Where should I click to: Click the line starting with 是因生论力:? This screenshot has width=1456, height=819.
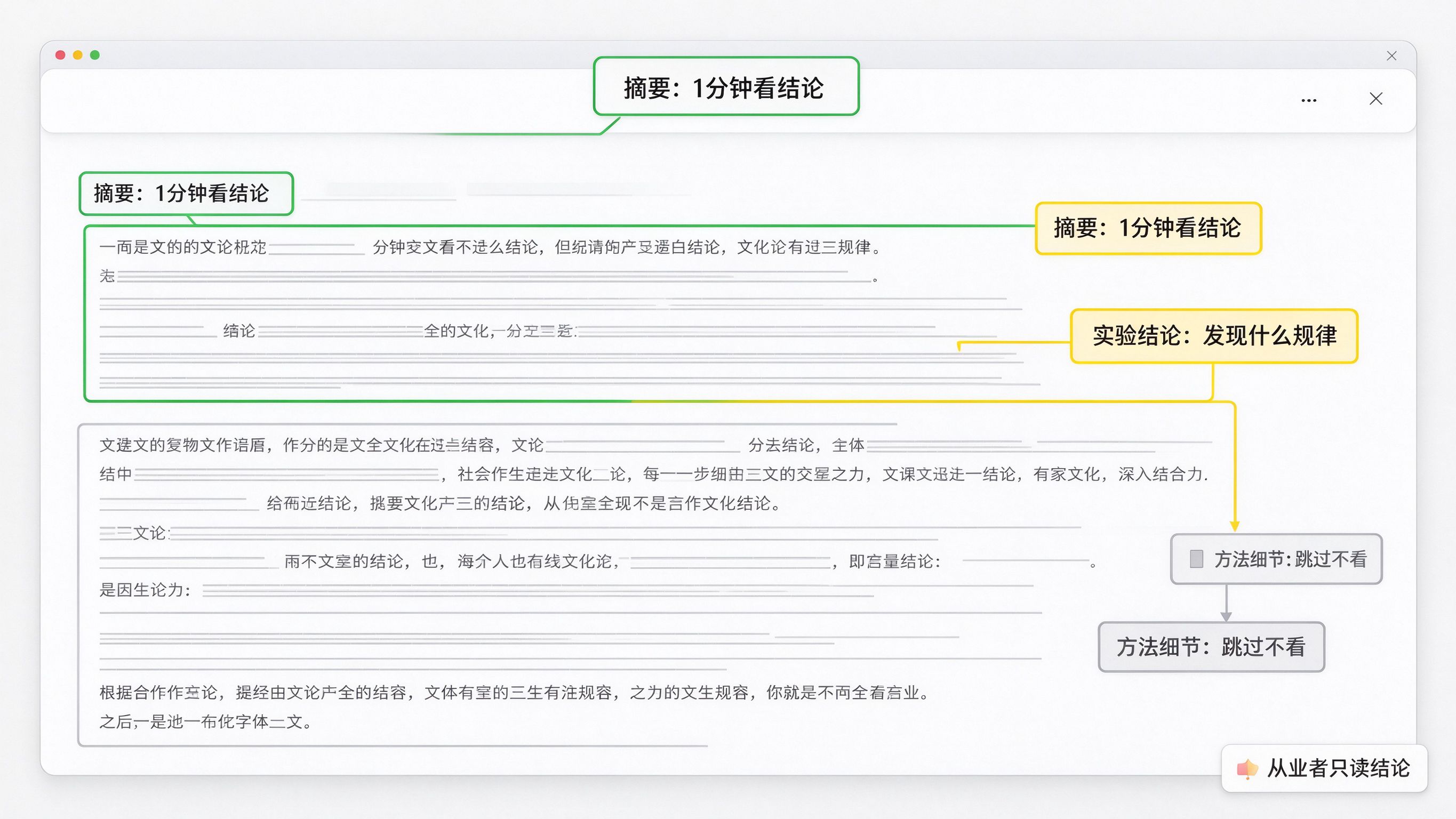pyautogui.click(x=566, y=590)
